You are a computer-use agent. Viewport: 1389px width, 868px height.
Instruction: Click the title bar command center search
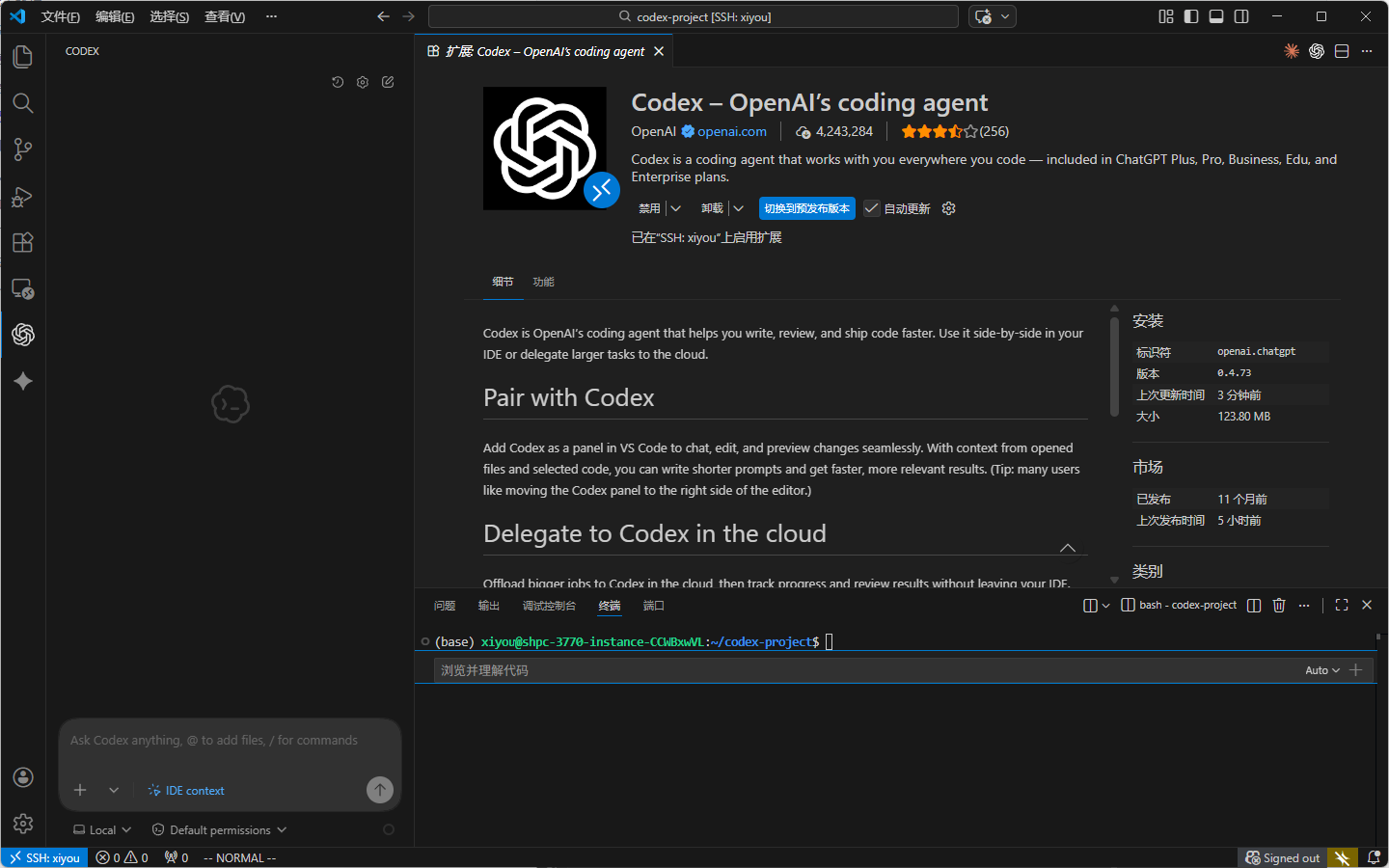[694, 16]
